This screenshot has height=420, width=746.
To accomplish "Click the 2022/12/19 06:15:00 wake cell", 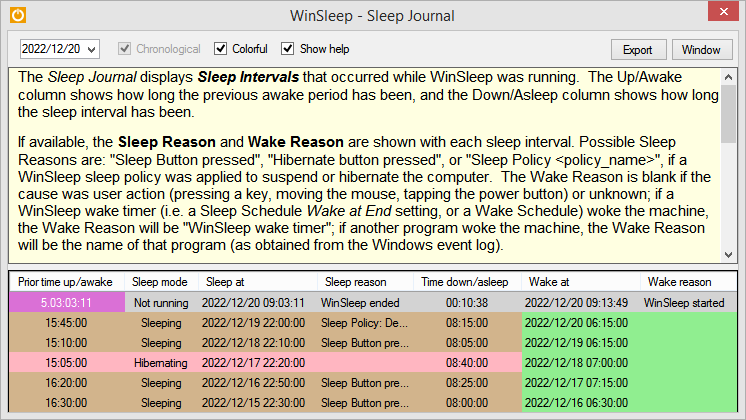I will [x=581, y=342].
